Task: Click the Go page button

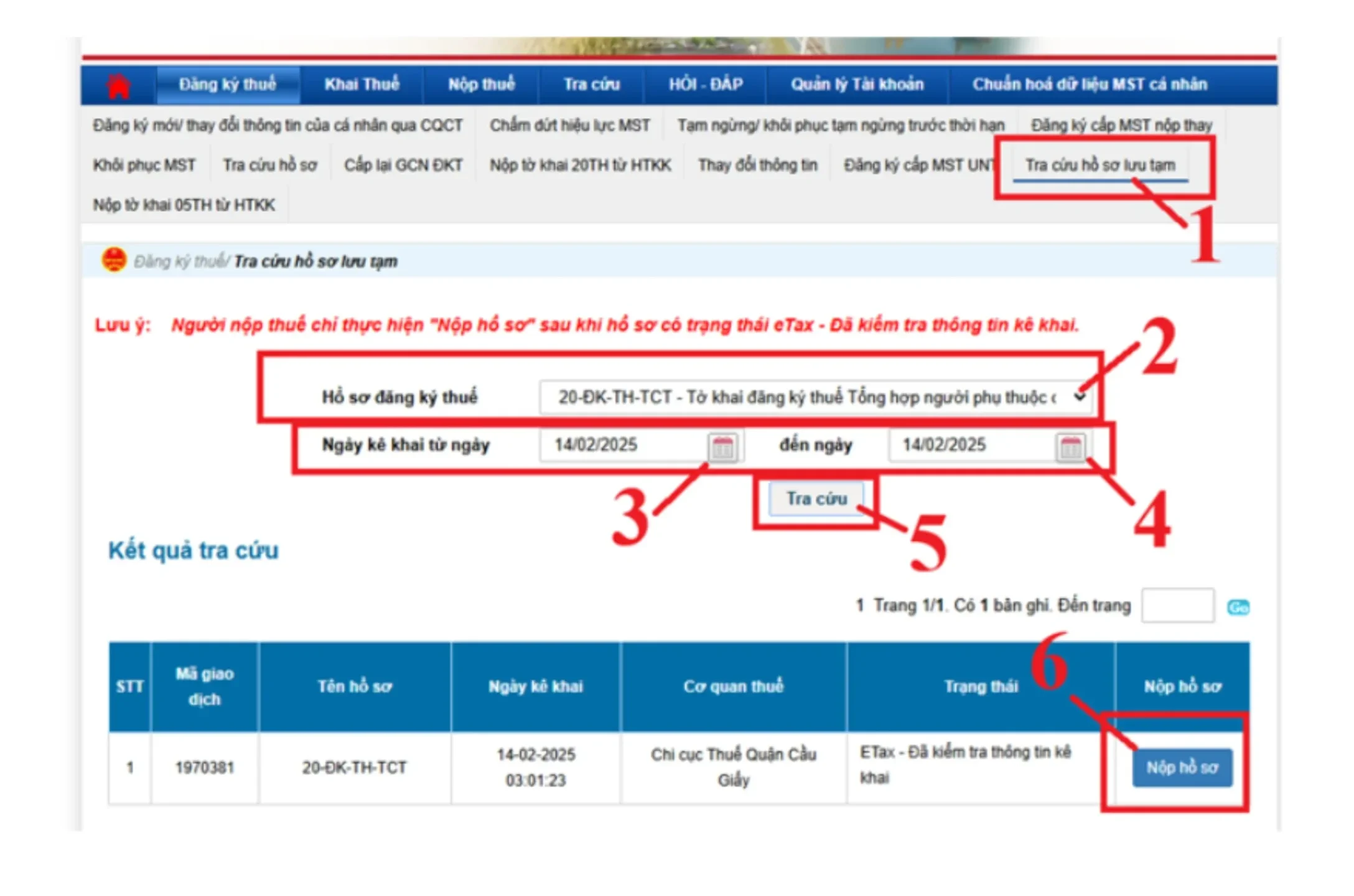Action: click(1238, 607)
